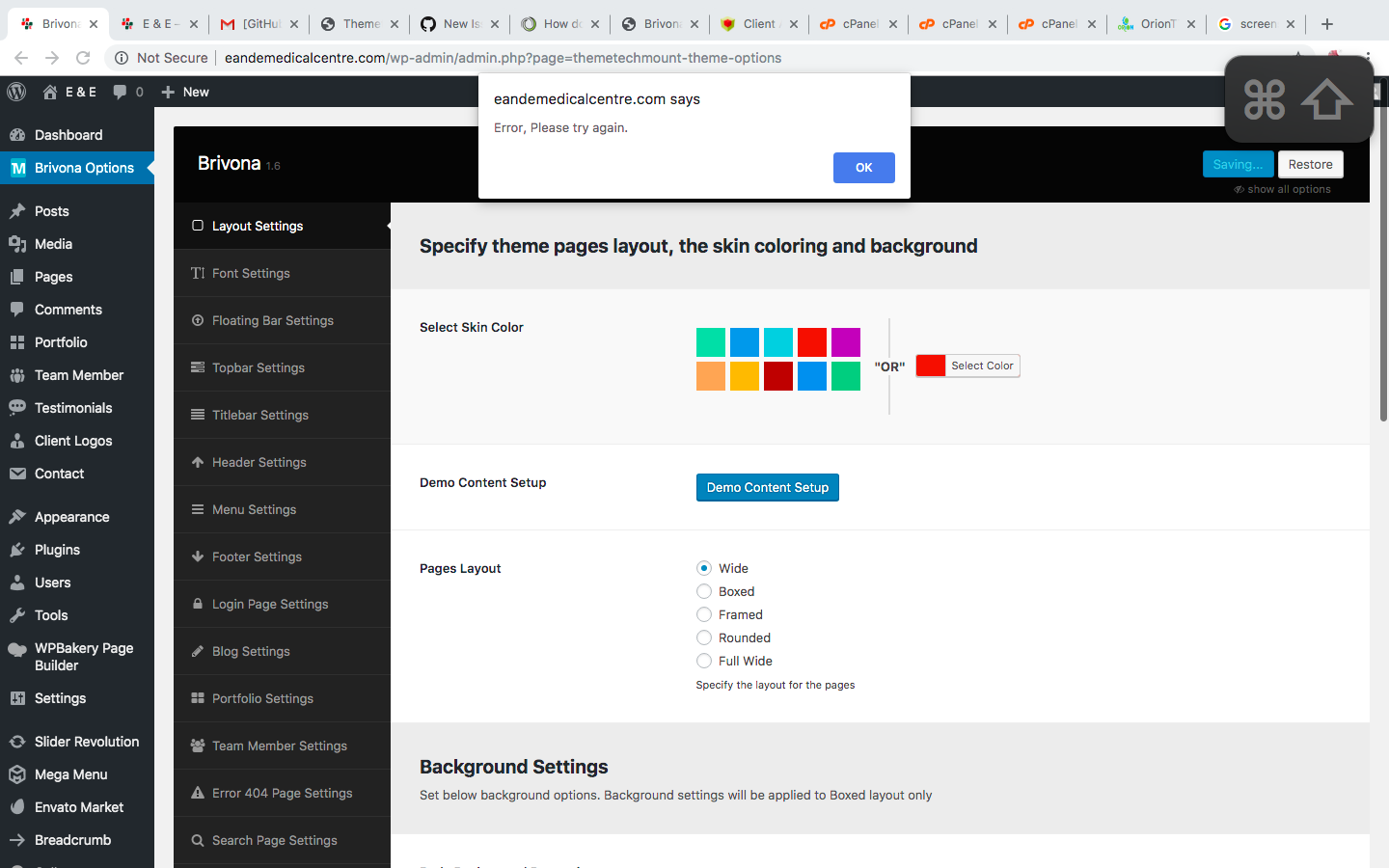Click the Tools wrench icon
The height and width of the screenshot is (868, 1389).
17,615
